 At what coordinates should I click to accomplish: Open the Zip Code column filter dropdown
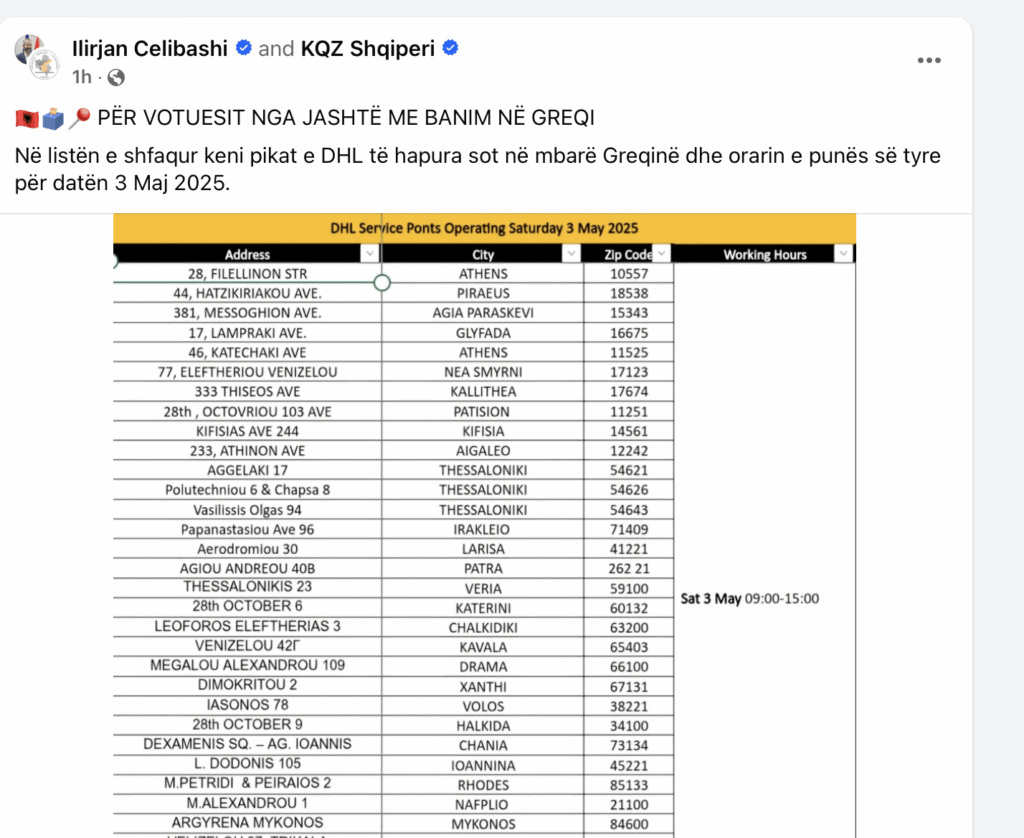click(662, 253)
